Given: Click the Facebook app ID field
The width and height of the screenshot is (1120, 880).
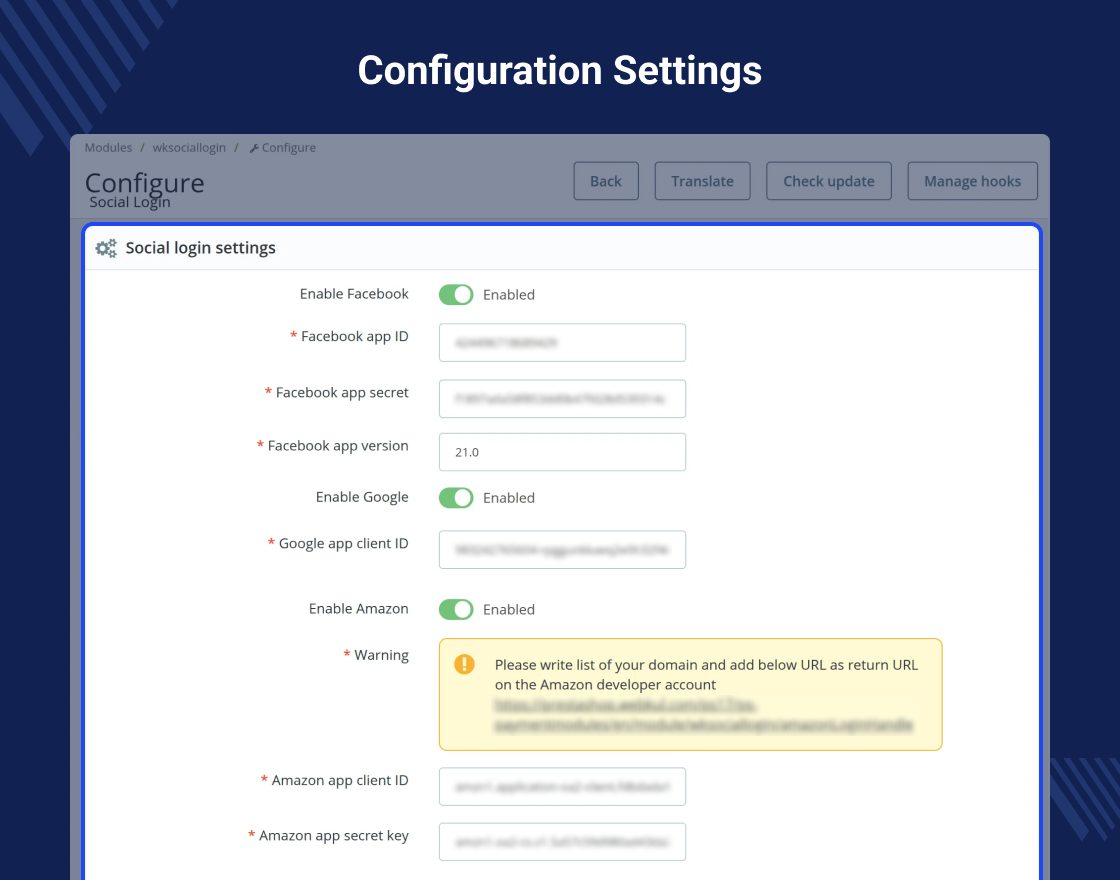Looking at the screenshot, I should click(x=562, y=342).
